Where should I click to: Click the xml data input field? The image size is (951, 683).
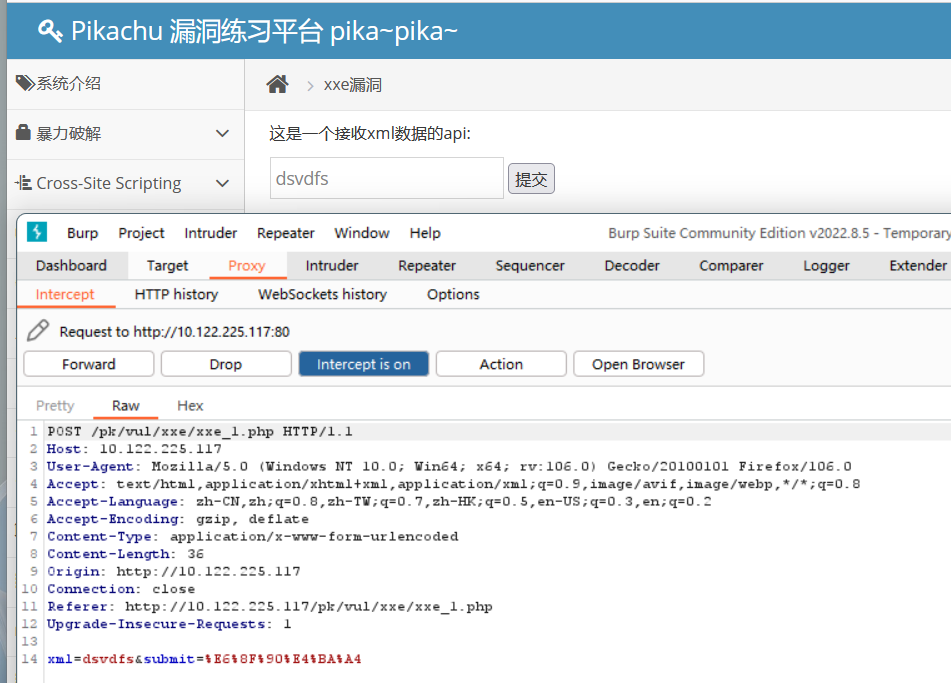point(386,178)
